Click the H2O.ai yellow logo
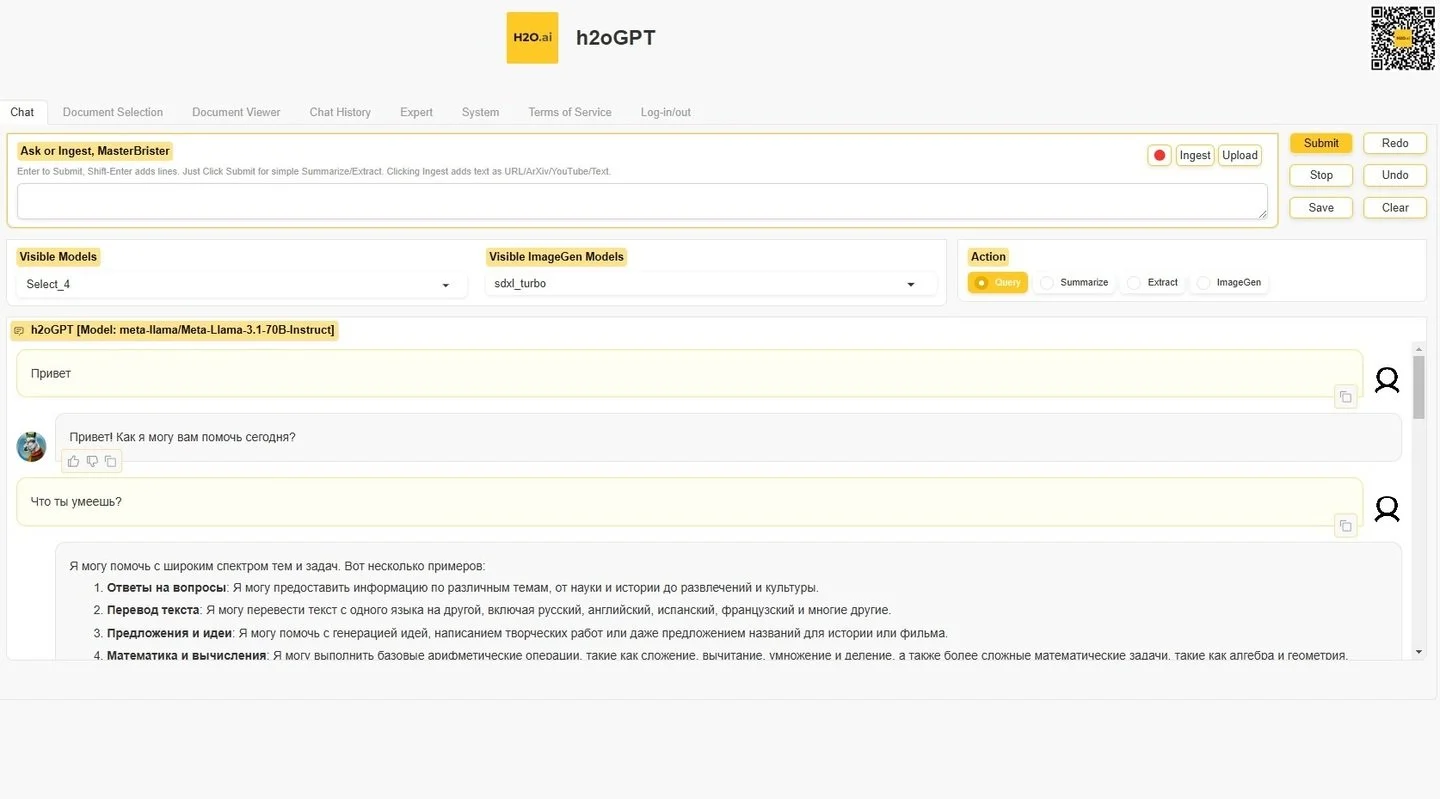This screenshot has height=799, width=1440. 532,38
